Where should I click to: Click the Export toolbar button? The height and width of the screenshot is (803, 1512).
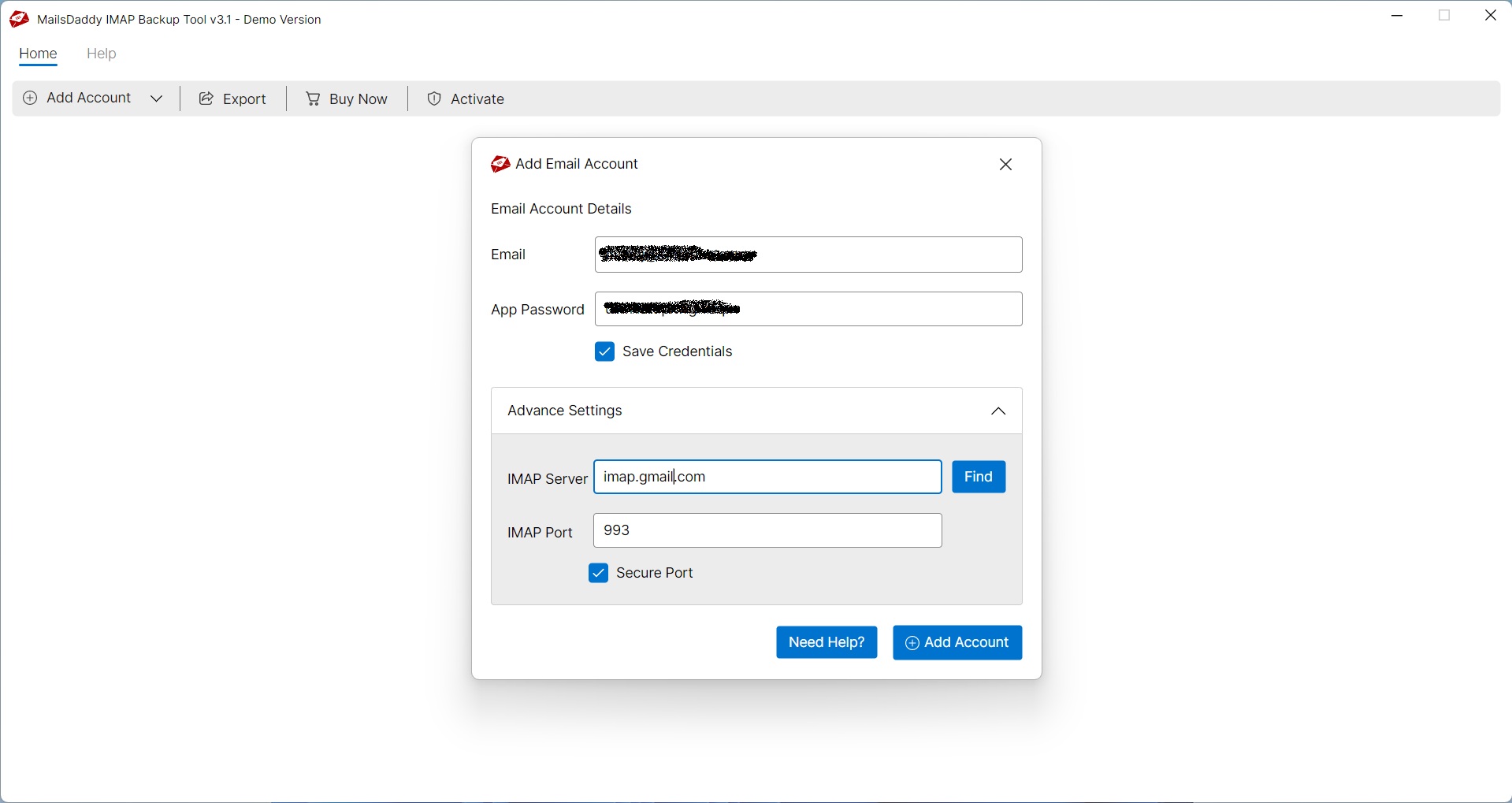(x=232, y=99)
